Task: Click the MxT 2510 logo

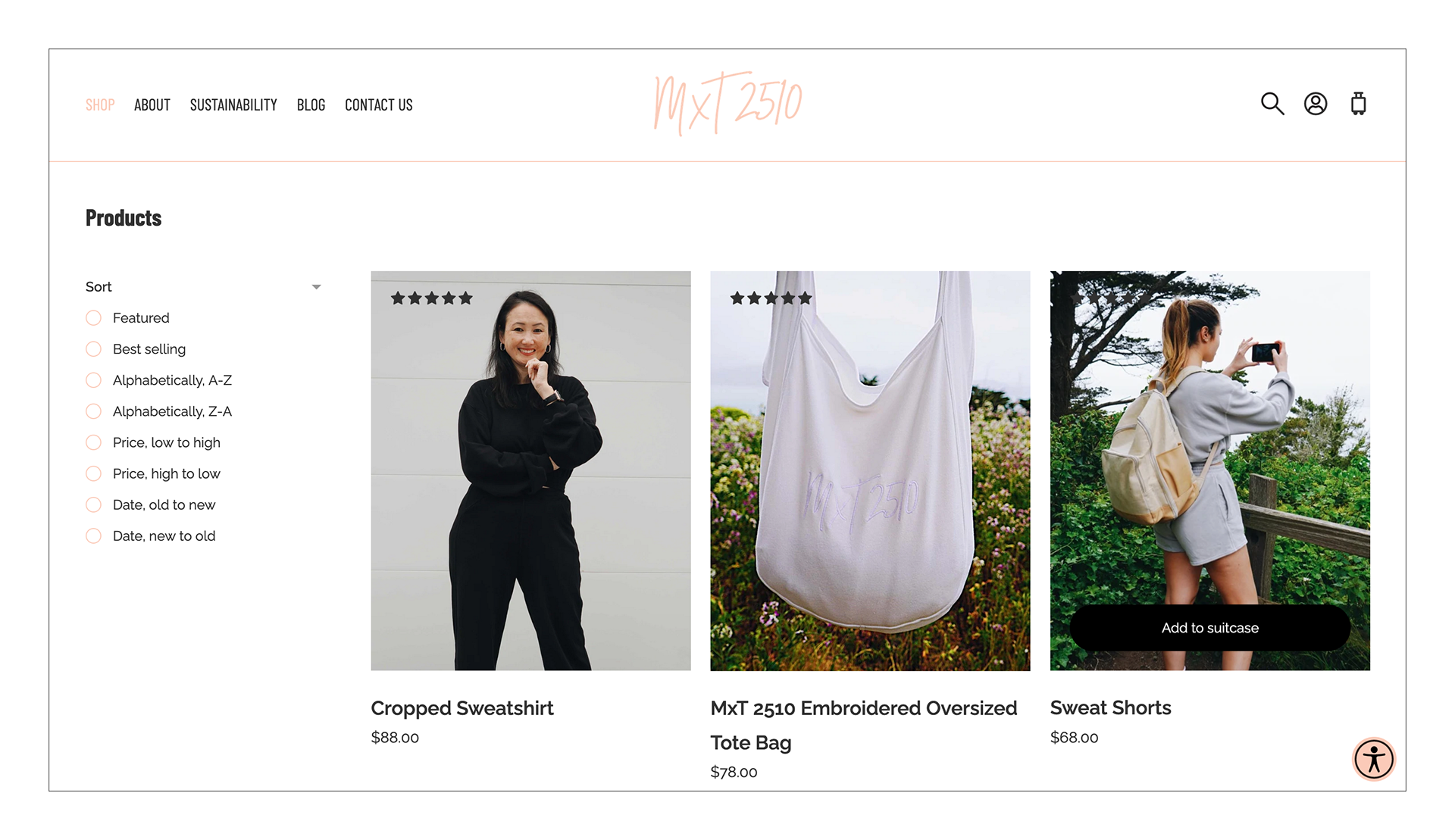Action: [728, 104]
